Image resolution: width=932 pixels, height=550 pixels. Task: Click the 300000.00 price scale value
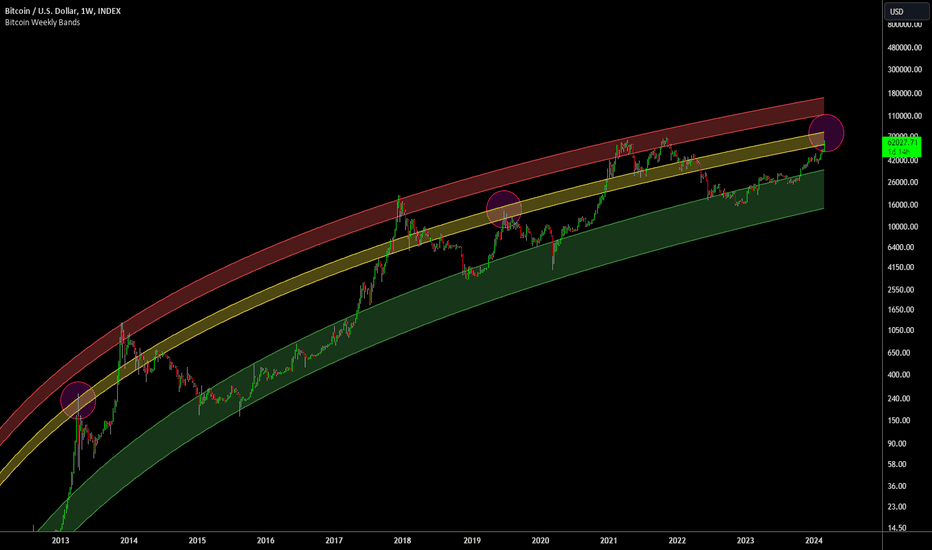pos(905,70)
